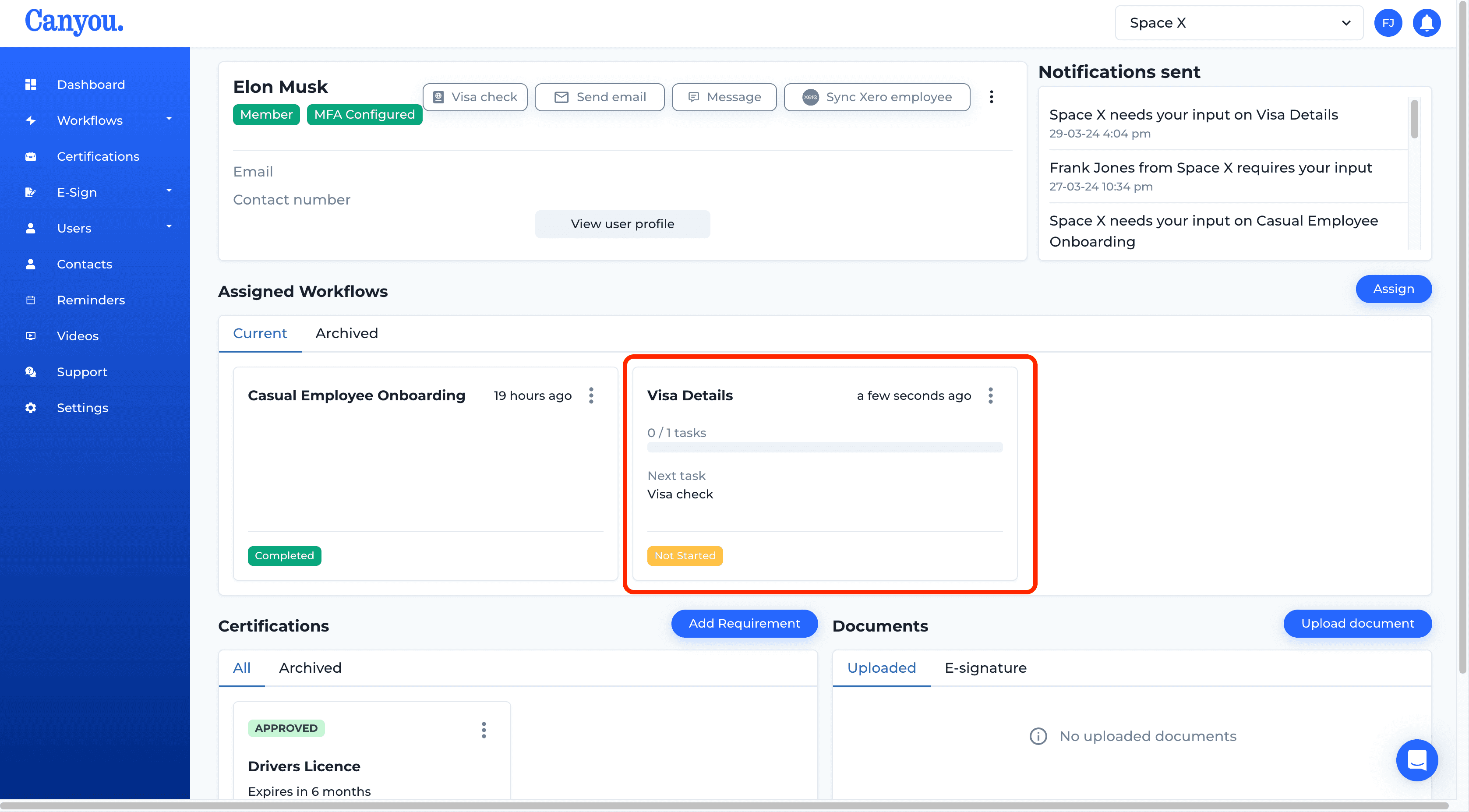
Task: Click the MFA Configured badge
Action: coord(364,115)
